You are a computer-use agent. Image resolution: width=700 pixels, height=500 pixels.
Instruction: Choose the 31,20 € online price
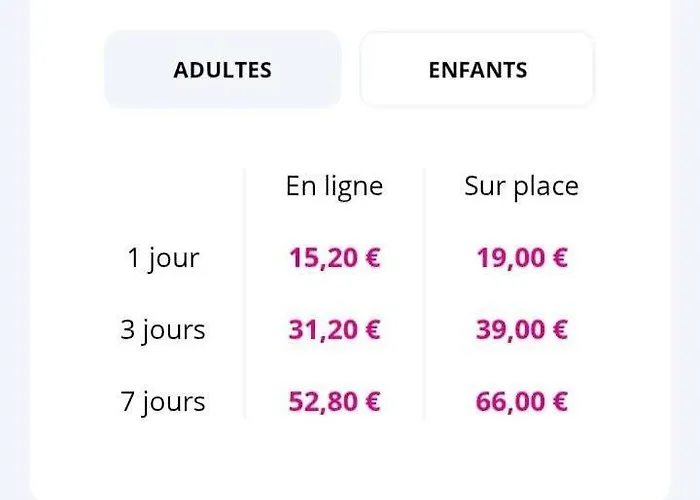334,330
